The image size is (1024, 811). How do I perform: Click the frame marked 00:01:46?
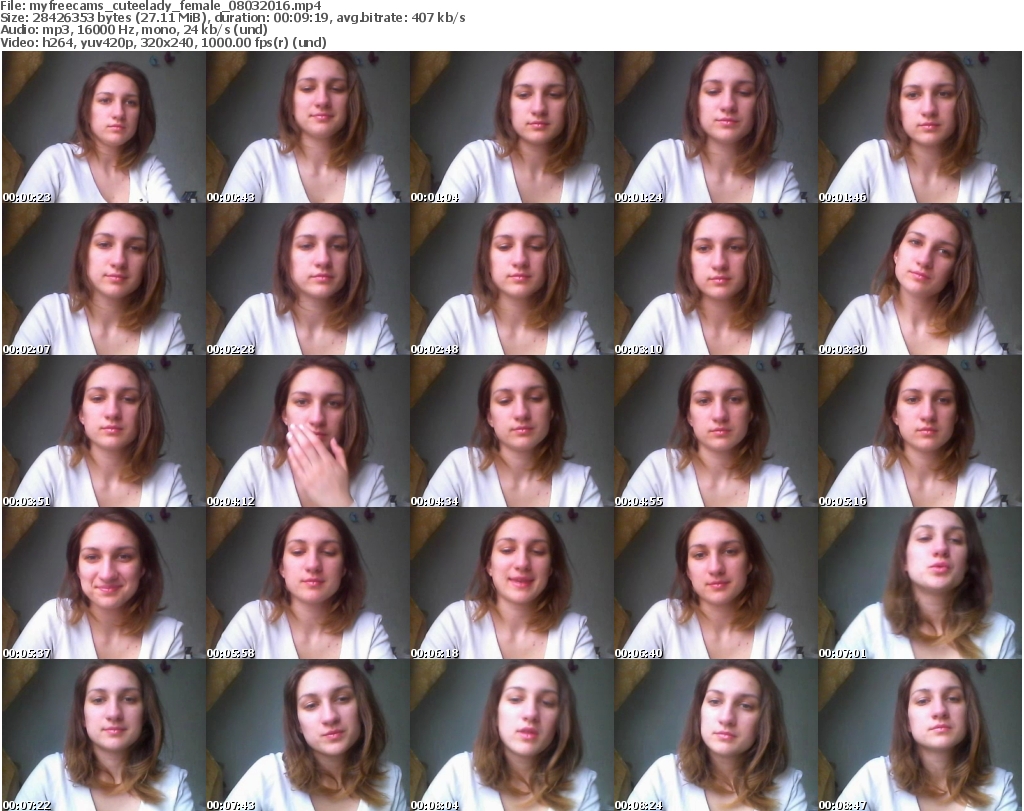coord(919,128)
